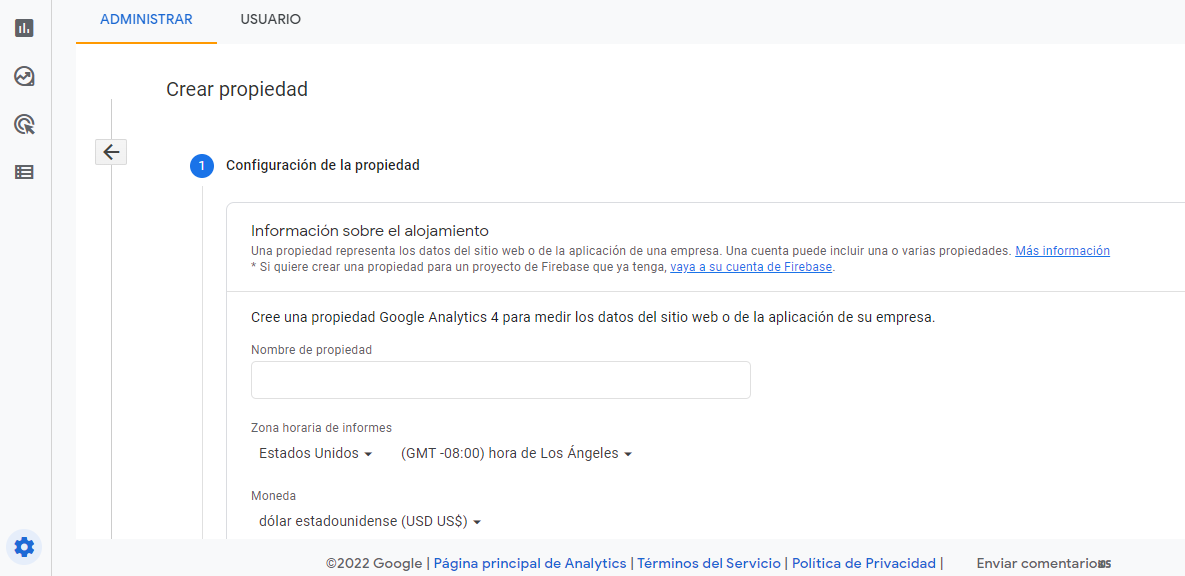Open the vaya a su cuenta de Firebase link
The width and height of the screenshot is (1185, 576).
click(x=751, y=267)
